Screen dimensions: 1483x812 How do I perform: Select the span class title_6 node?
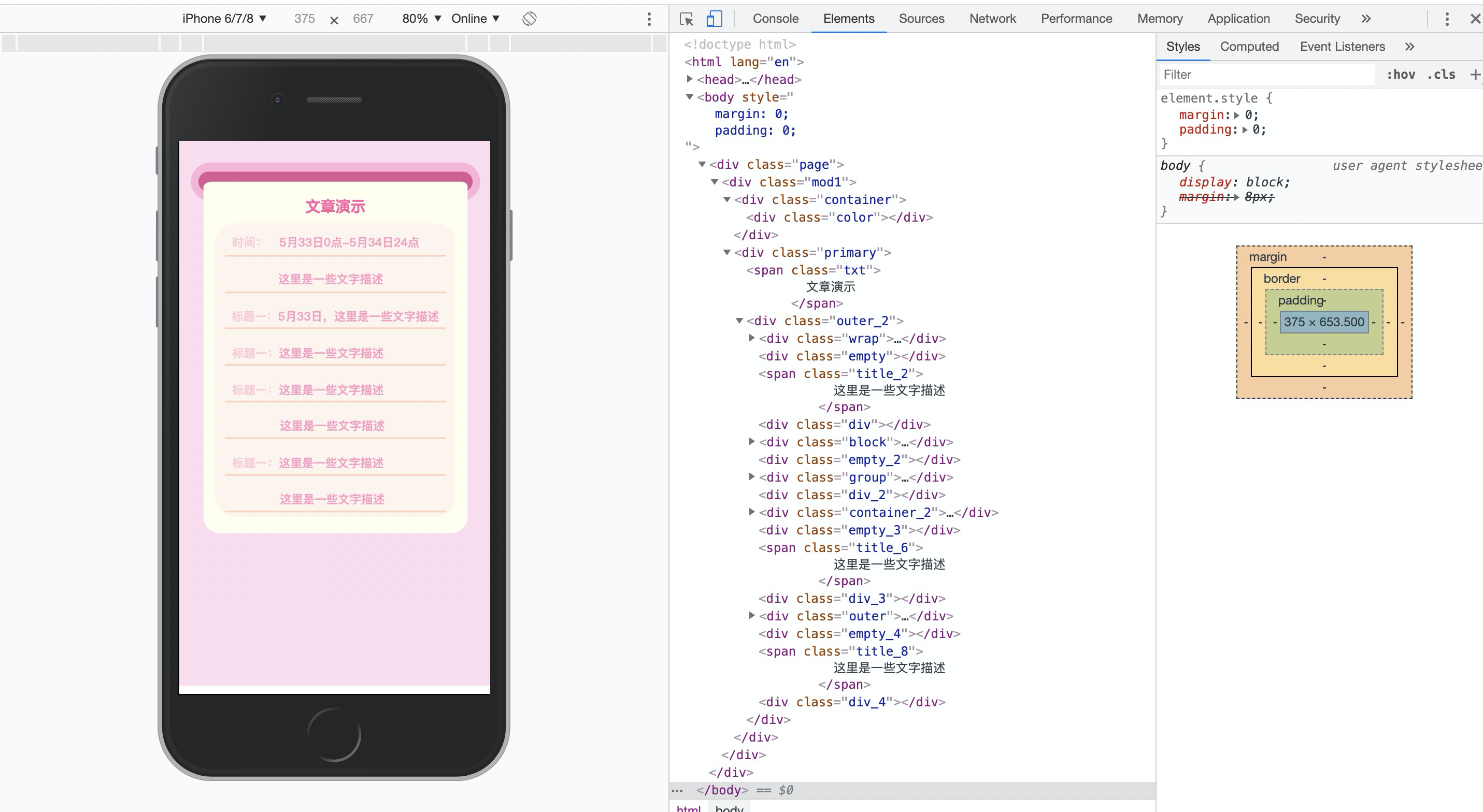click(x=840, y=547)
